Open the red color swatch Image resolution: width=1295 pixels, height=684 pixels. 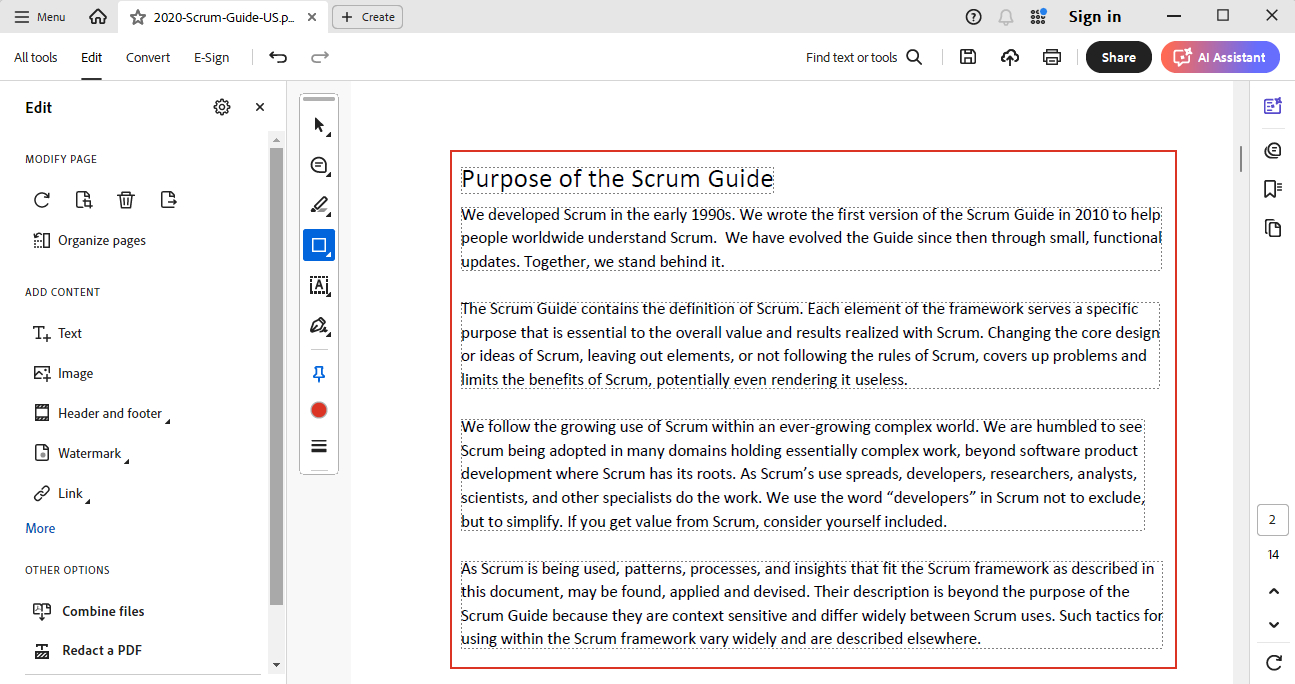point(319,410)
